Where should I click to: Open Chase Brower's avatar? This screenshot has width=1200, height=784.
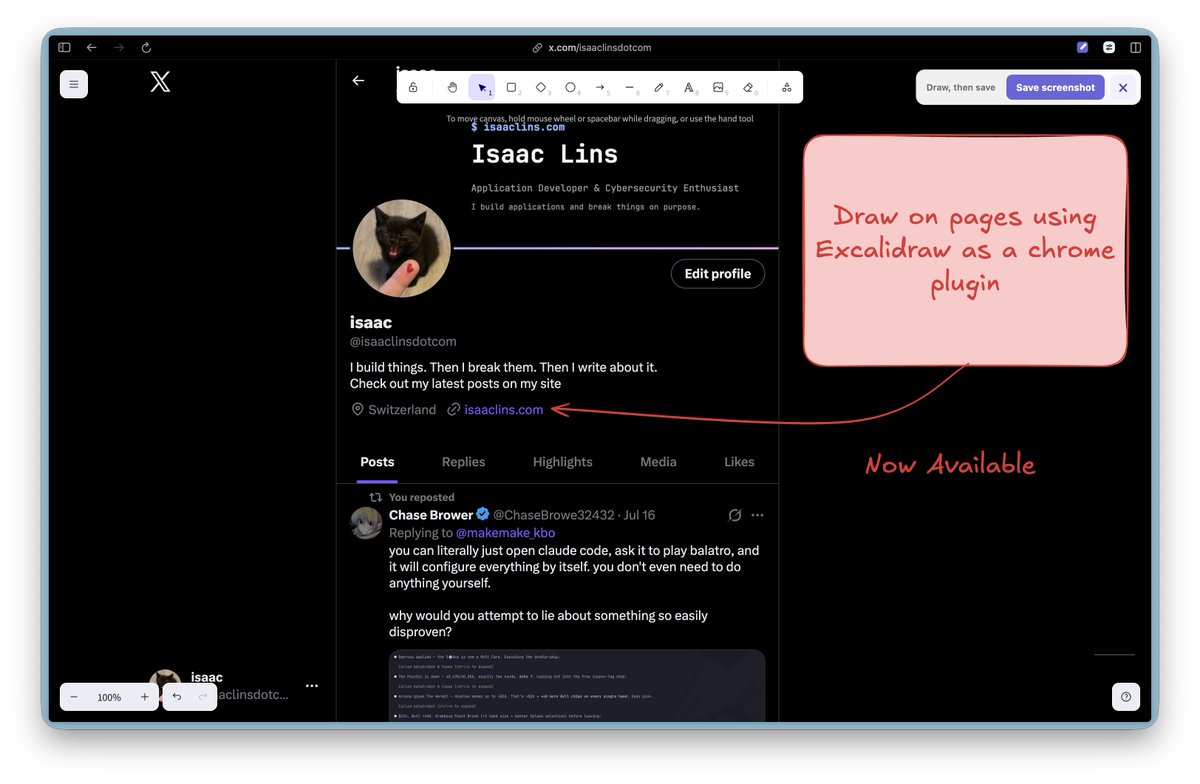coord(366,523)
